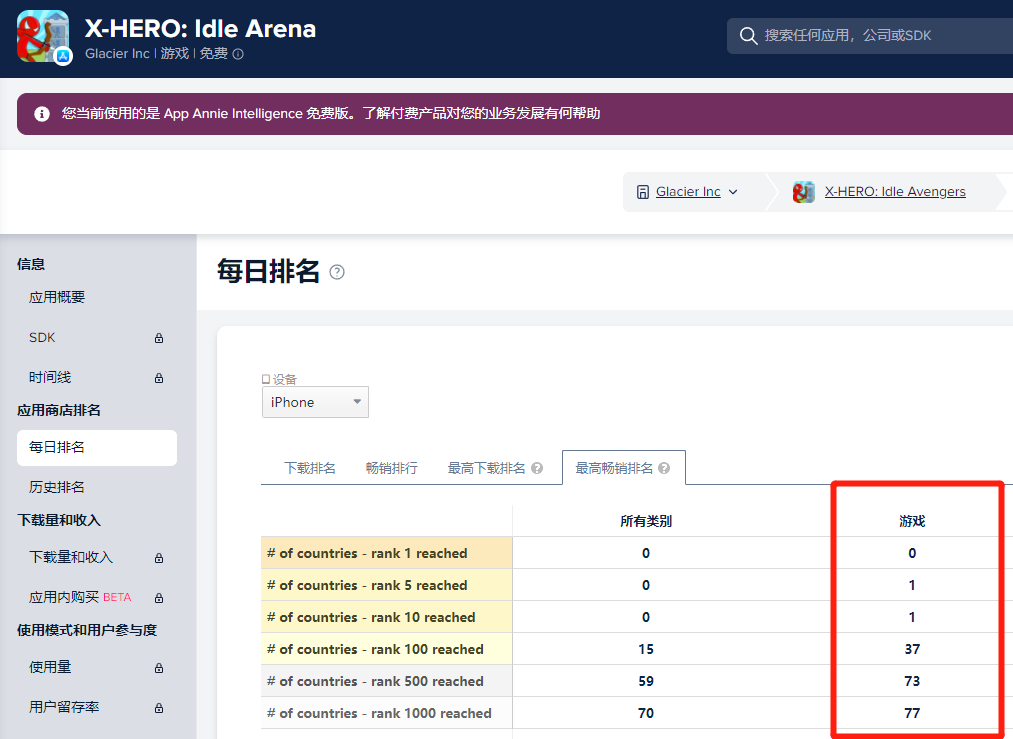This screenshot has height=739, width=1013.
Task: Click the info icon next to 免费
Action: pyautogui.click(x=238, y=54)
